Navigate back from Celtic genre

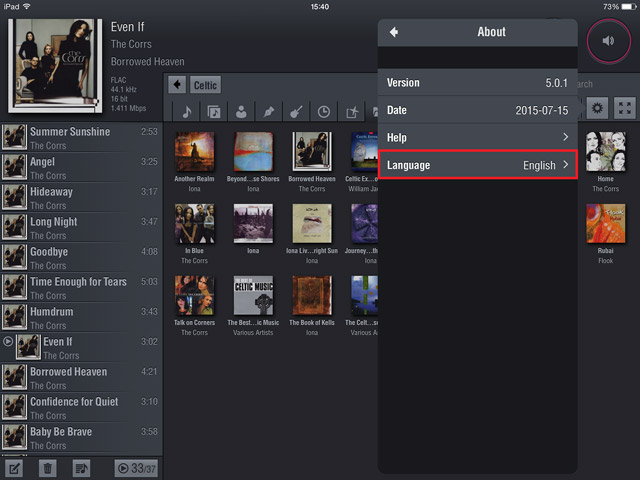pyautogui.click(x=177, y=85)
